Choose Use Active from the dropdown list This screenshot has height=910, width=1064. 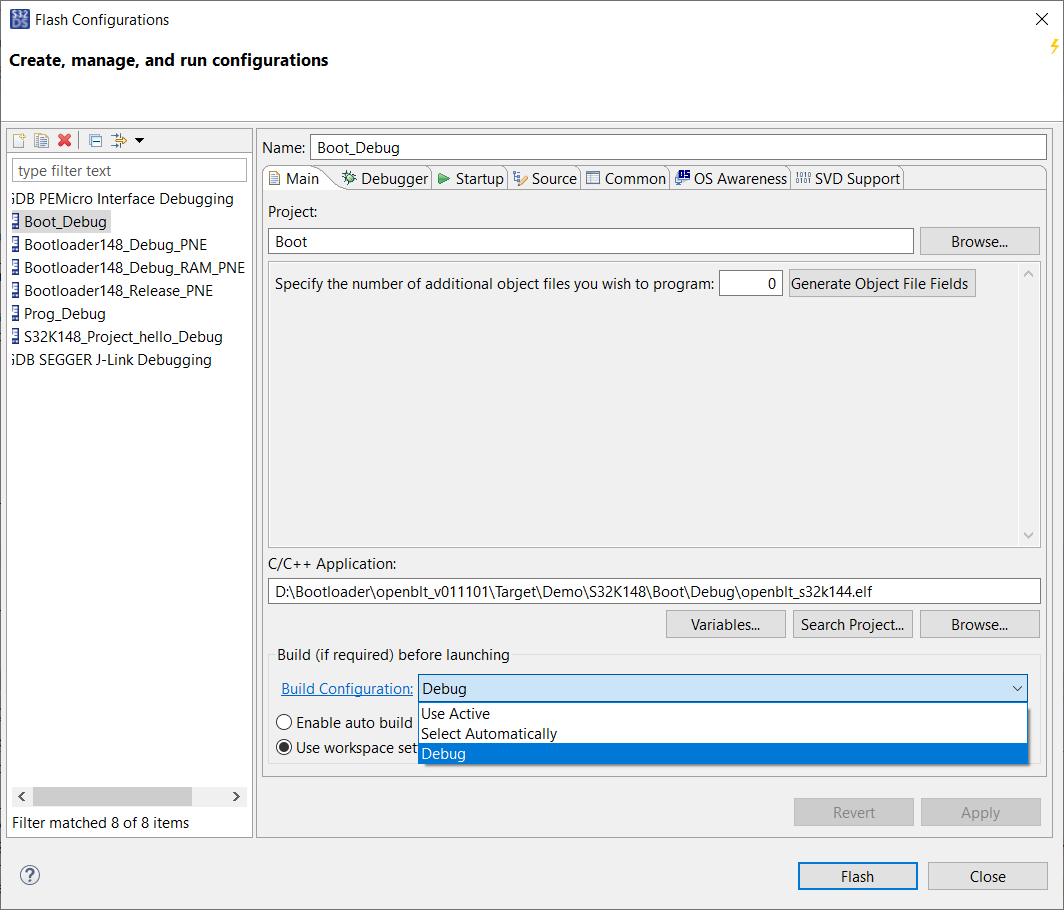click(x=455, y=714)
